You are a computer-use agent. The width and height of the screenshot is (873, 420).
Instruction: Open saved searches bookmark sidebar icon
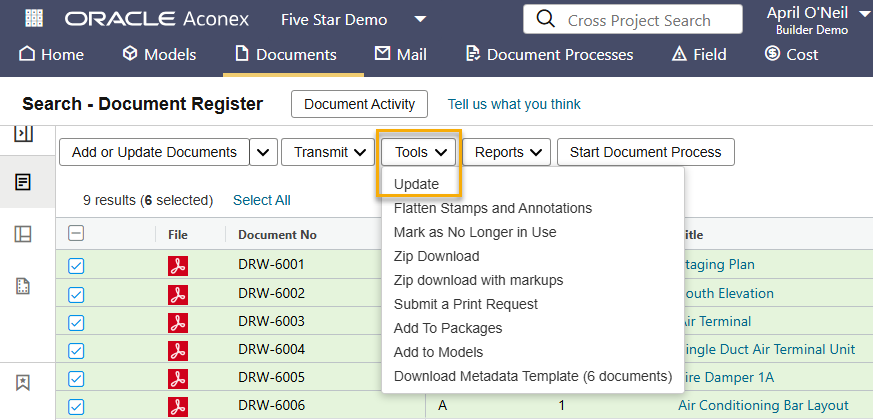point(23,383)
